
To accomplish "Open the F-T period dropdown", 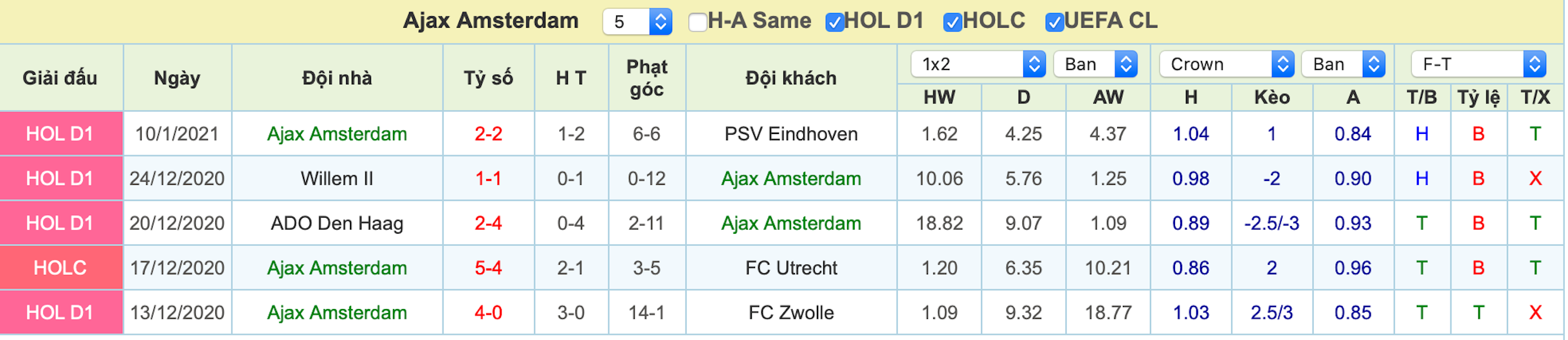I will pyautogui.click(x=1478, y=64).
